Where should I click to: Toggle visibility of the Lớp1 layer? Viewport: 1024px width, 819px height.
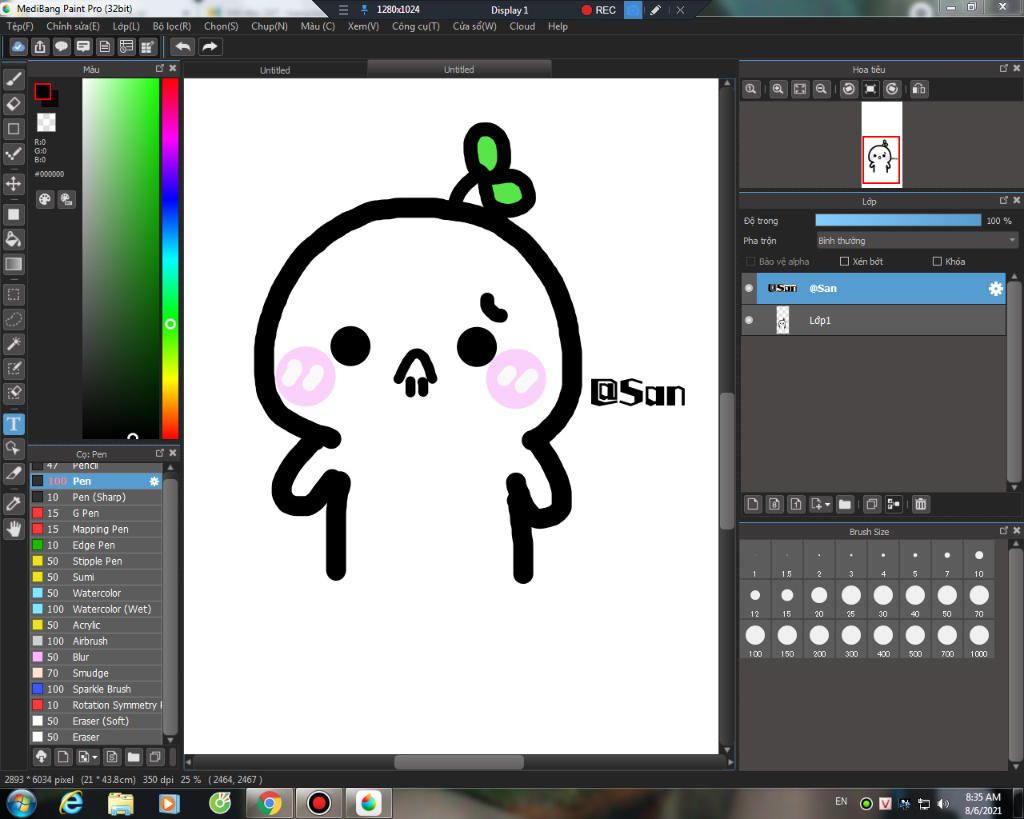pos(749,320)
